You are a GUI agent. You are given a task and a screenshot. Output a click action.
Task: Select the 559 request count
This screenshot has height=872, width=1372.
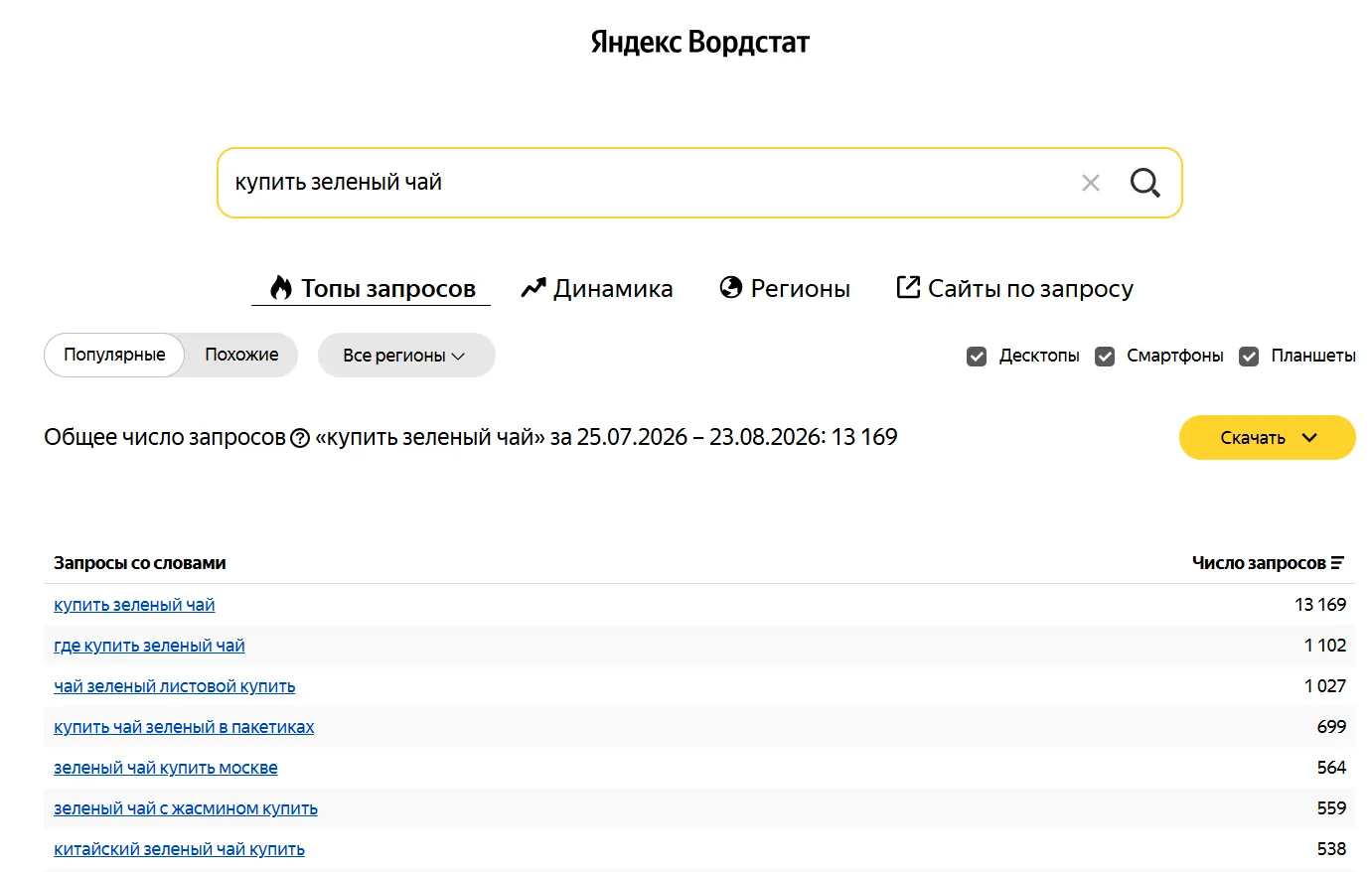(1331, 808)
